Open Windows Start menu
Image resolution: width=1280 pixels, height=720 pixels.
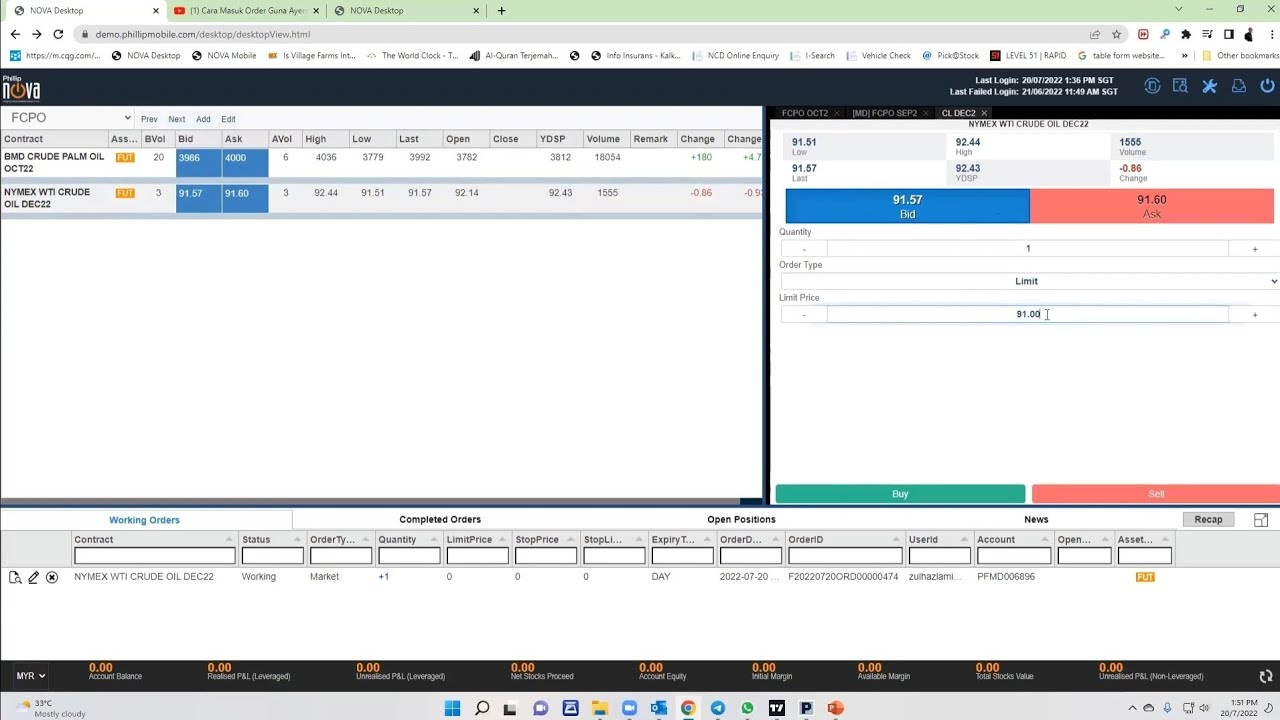(452, 708)
